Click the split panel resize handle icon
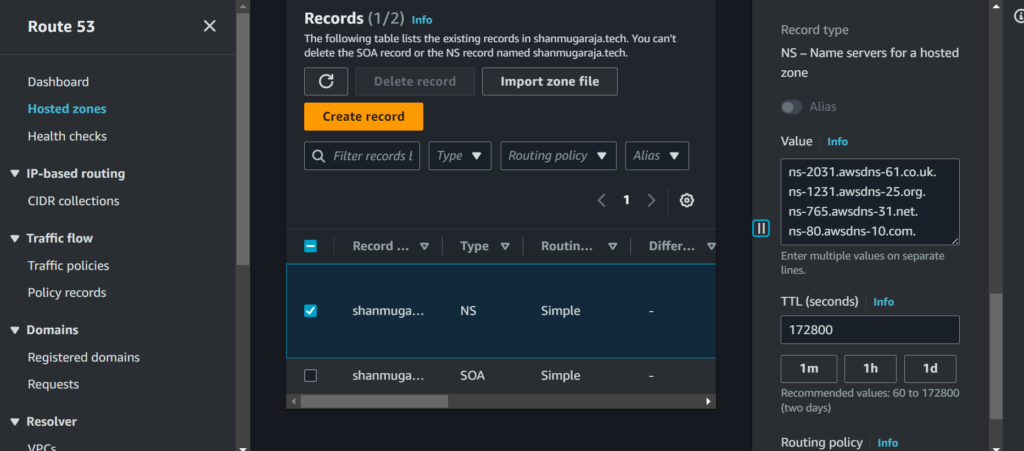Viewport: 1024px width, 451px height. click(x=761, y=228)
